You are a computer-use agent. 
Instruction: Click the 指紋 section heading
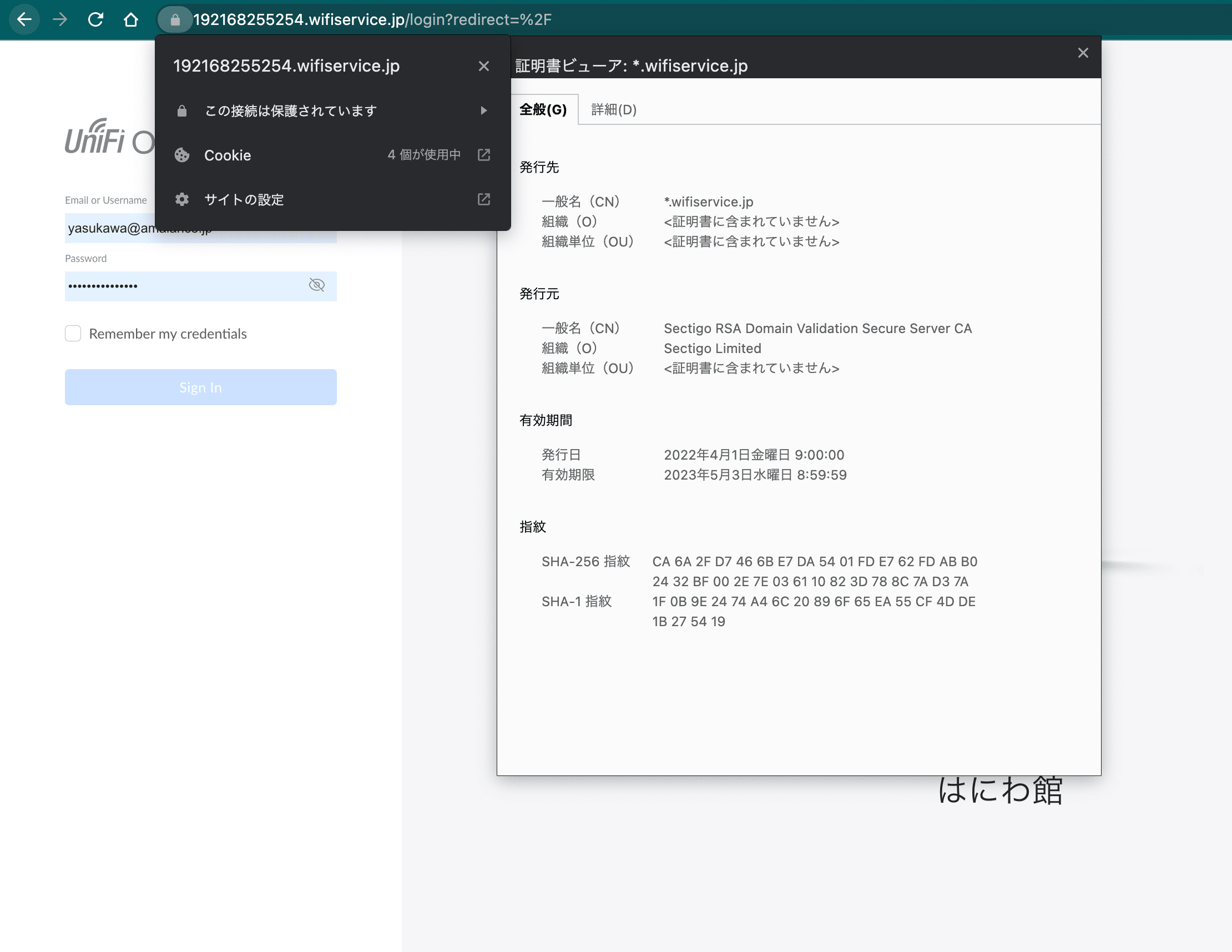533,527
